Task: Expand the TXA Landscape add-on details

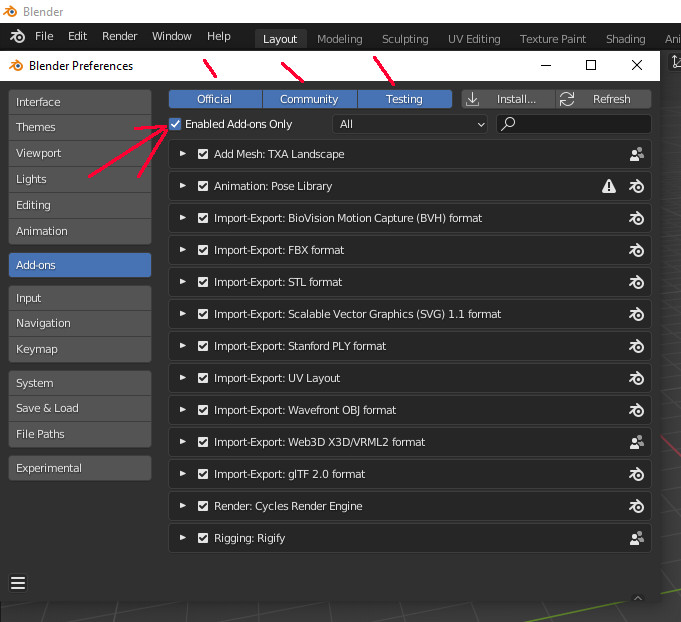Action: coord(183,154)
